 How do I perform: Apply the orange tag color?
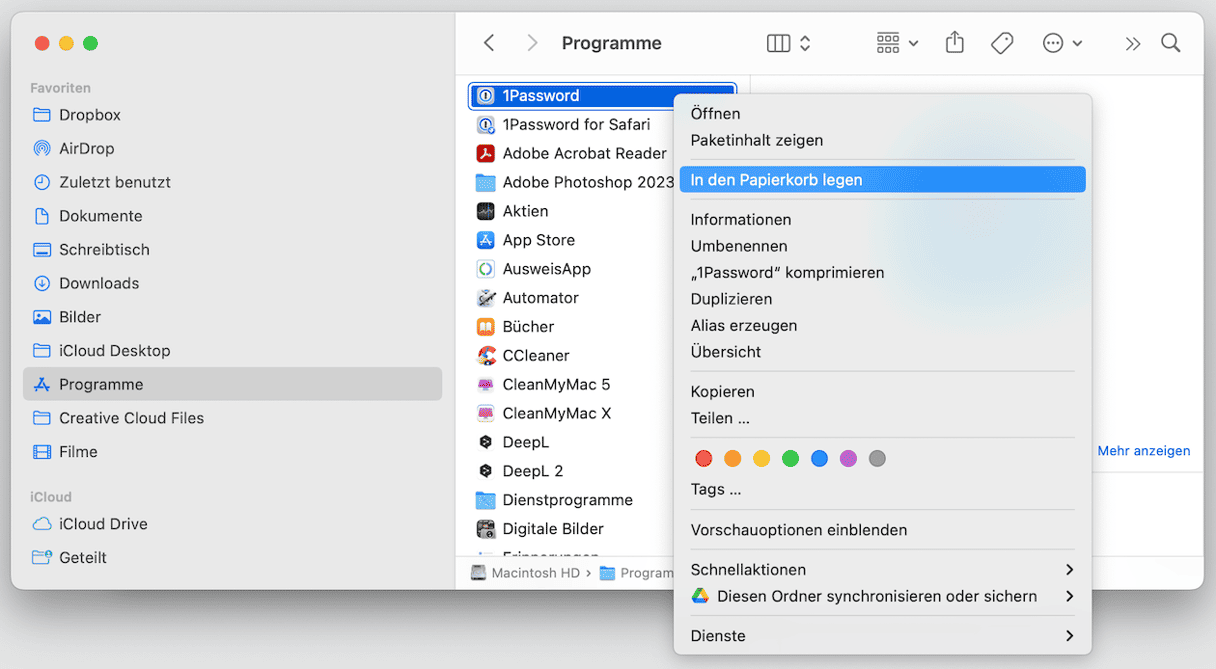coord(733,459)
